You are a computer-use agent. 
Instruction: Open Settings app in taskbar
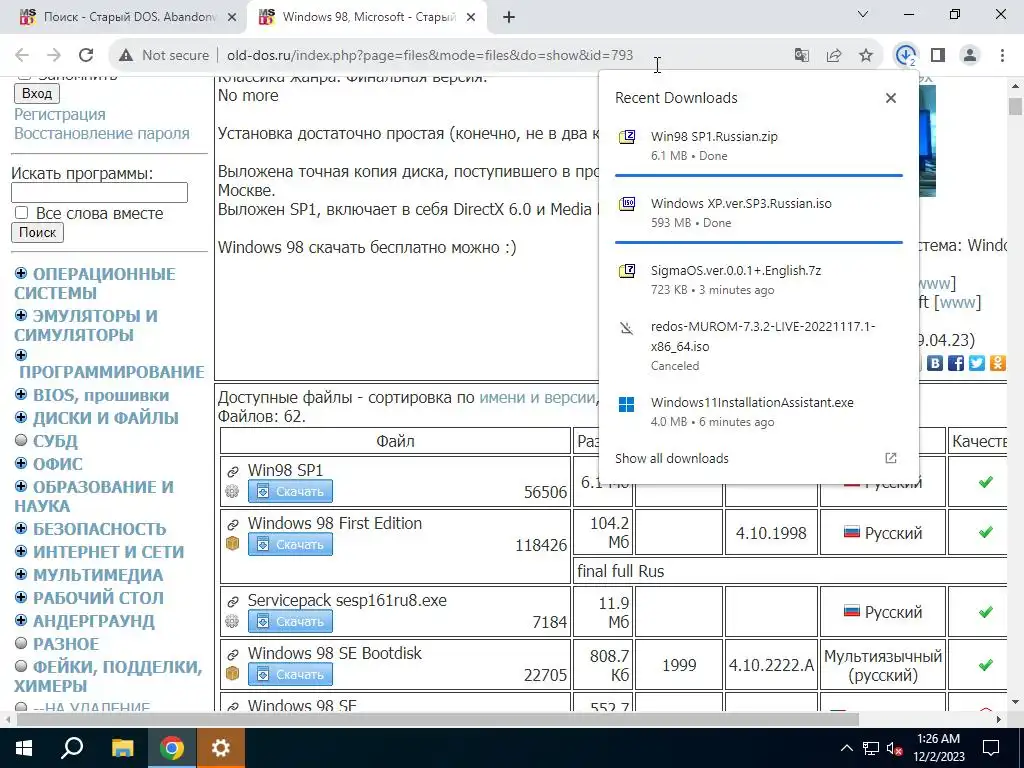pos(221,748)
